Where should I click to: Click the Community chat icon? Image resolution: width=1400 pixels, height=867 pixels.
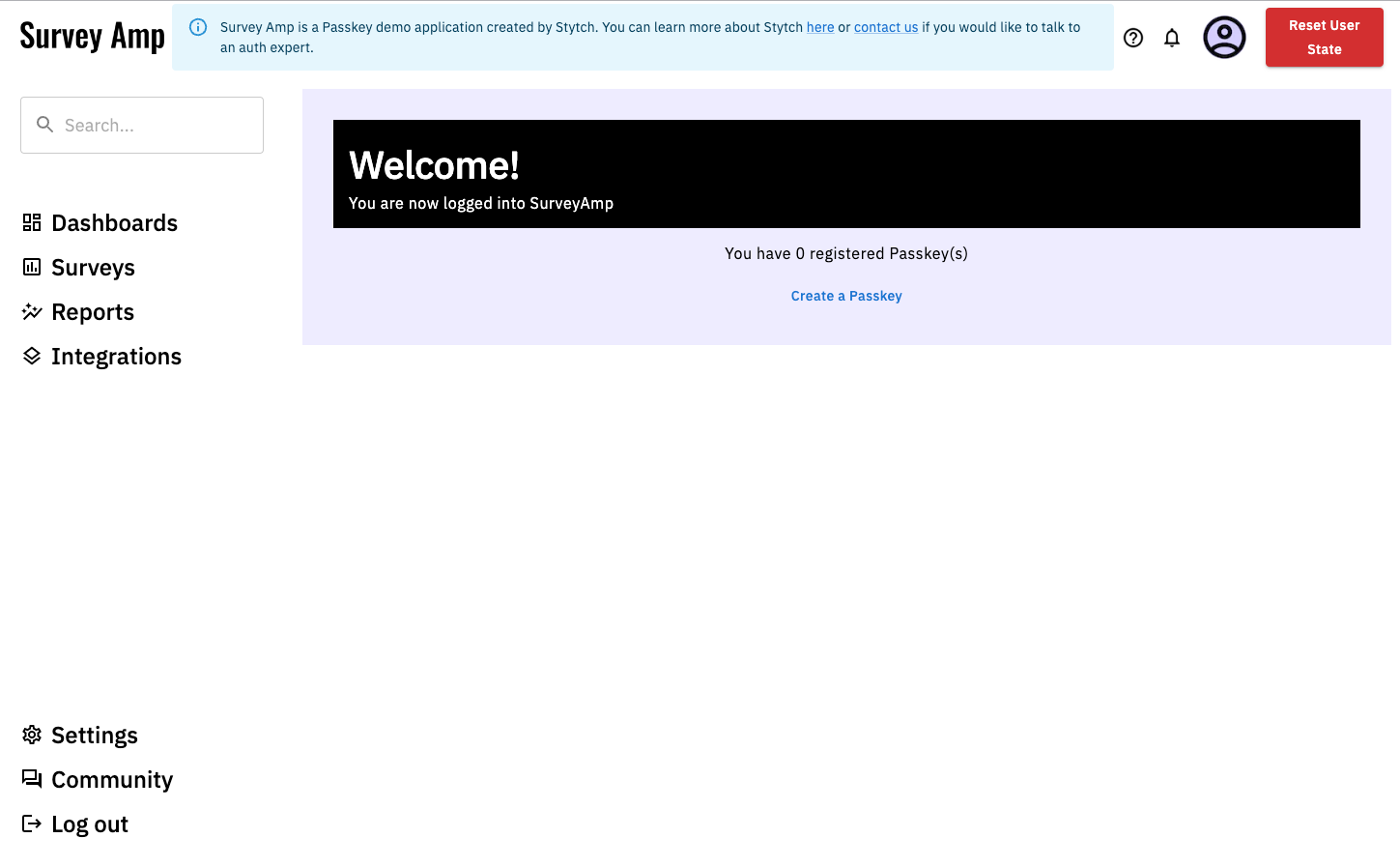(32, 779)
